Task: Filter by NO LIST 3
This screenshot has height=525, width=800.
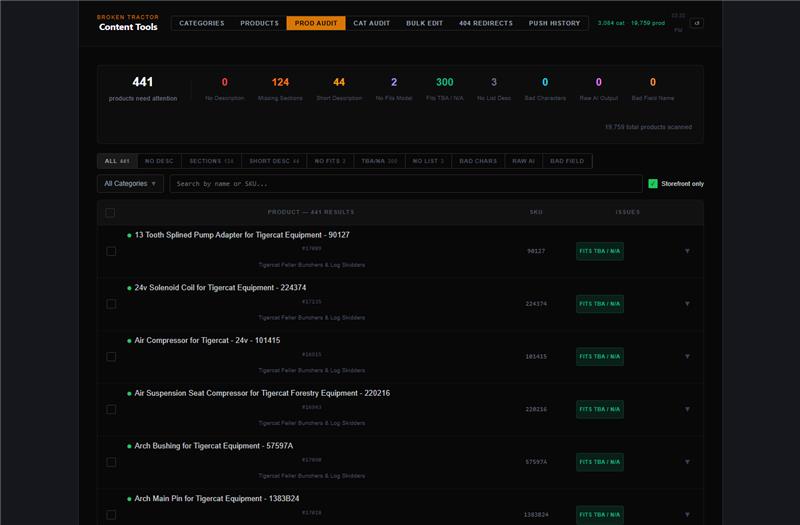Action: point(428,161)
